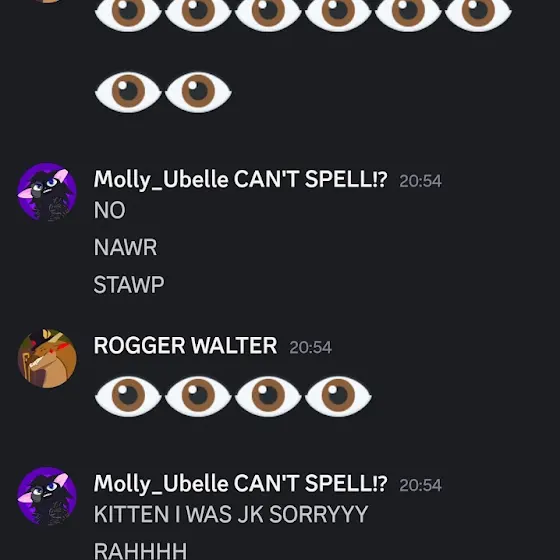
Task: Select the STAWP message text
Action: click(x=129, y=285)
